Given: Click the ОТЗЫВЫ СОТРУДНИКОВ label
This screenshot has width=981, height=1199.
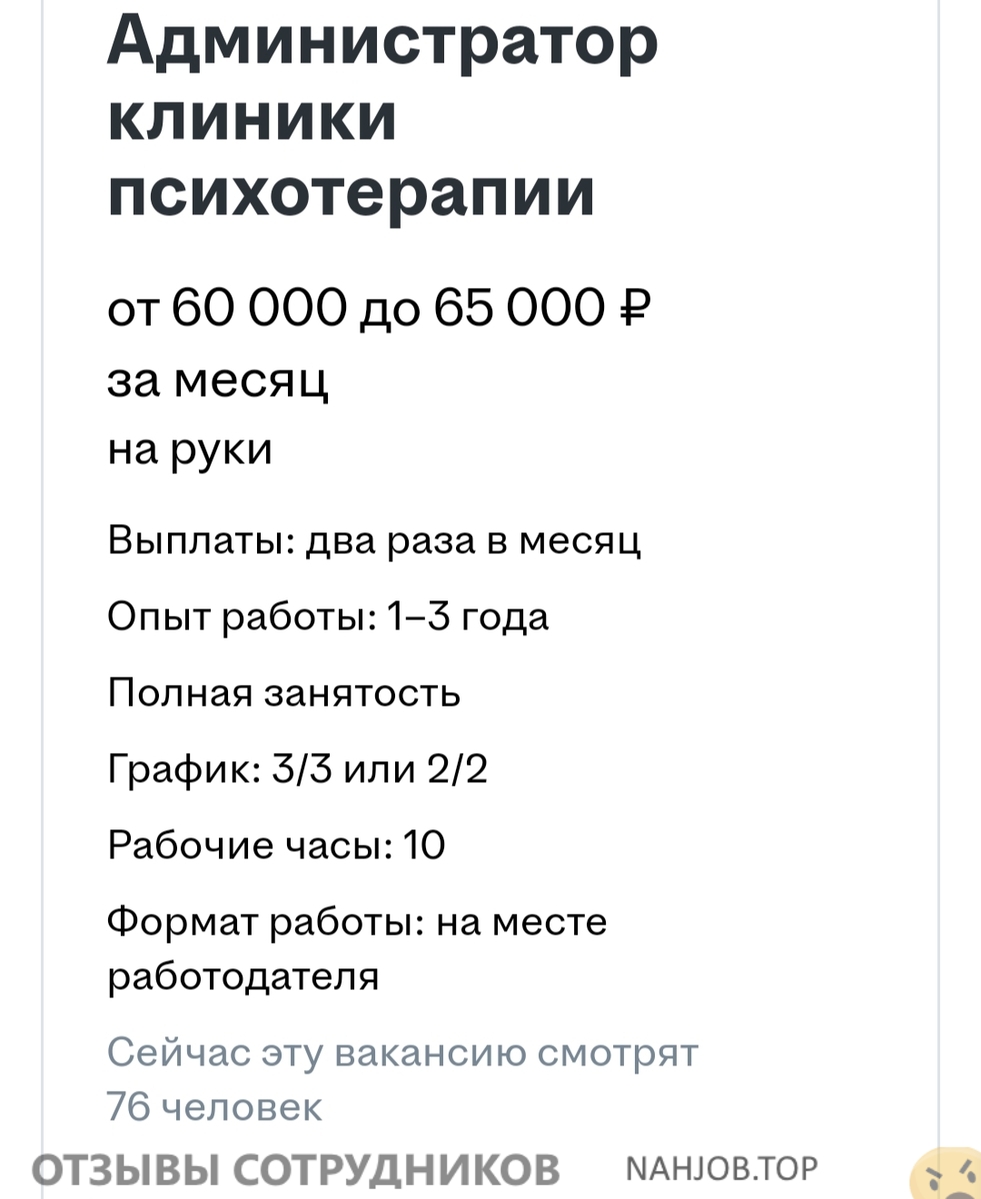Looking at the screenshot, I should (296, 1169).
